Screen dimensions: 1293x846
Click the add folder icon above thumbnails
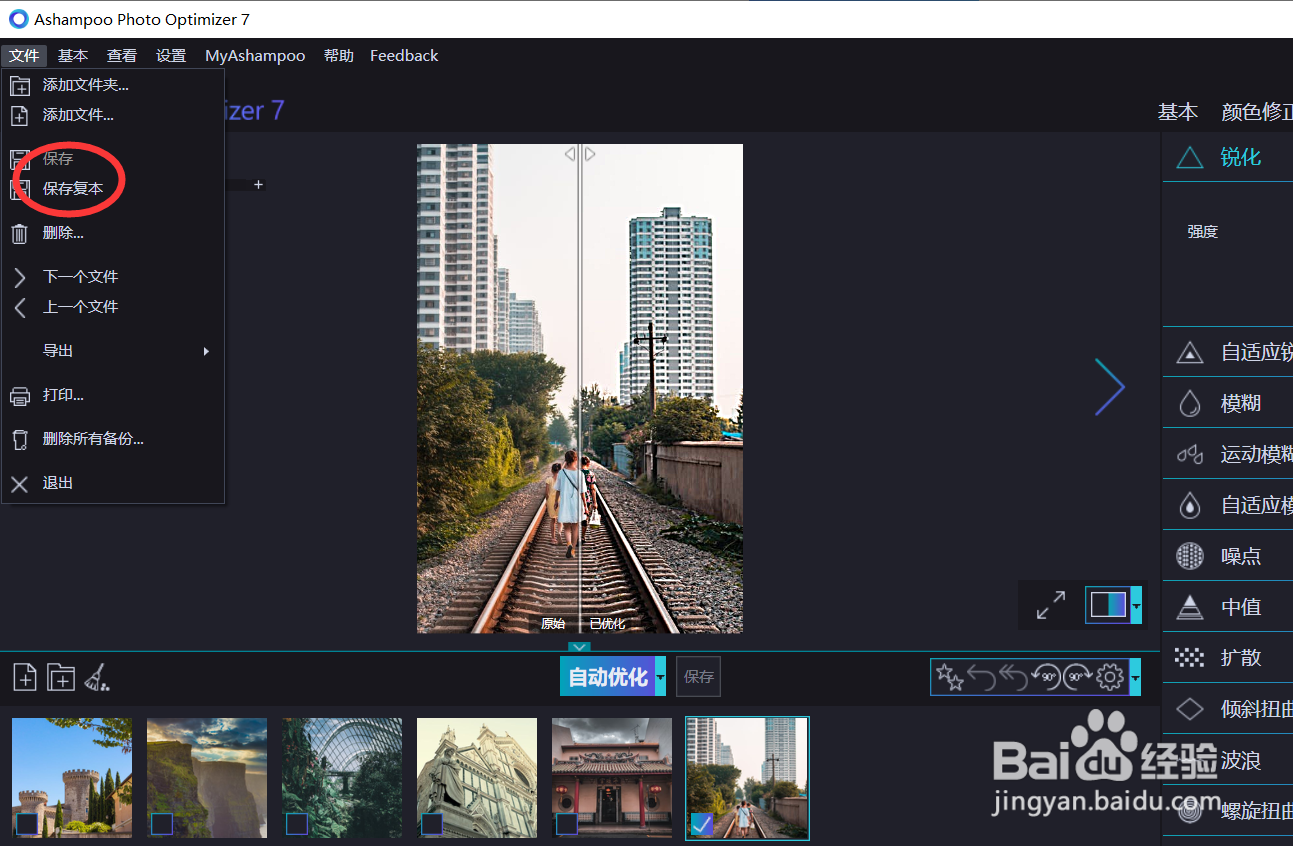click(x=62, y=677)
